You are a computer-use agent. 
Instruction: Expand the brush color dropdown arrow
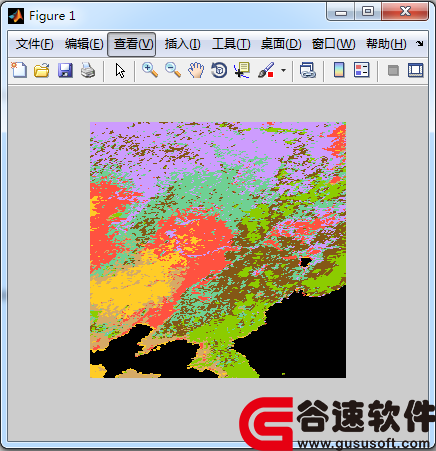283,70
